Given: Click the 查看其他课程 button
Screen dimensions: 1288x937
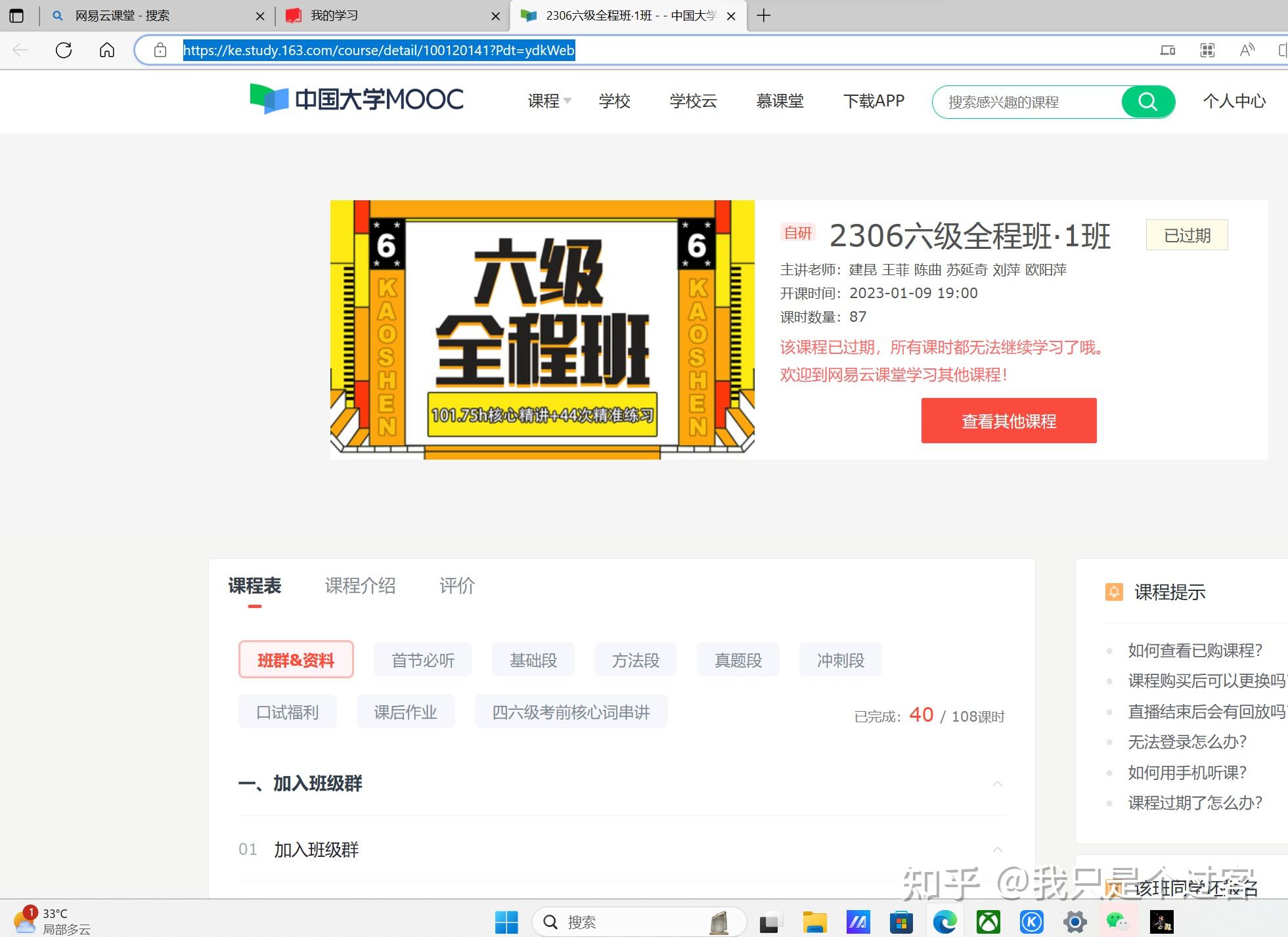Looking at the screenshot, I should (x=1008, y=420).
